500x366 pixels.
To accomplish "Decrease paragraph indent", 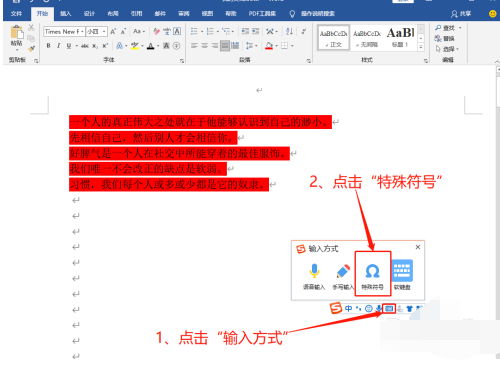I will pyautogui.click(x=245, y=31).
